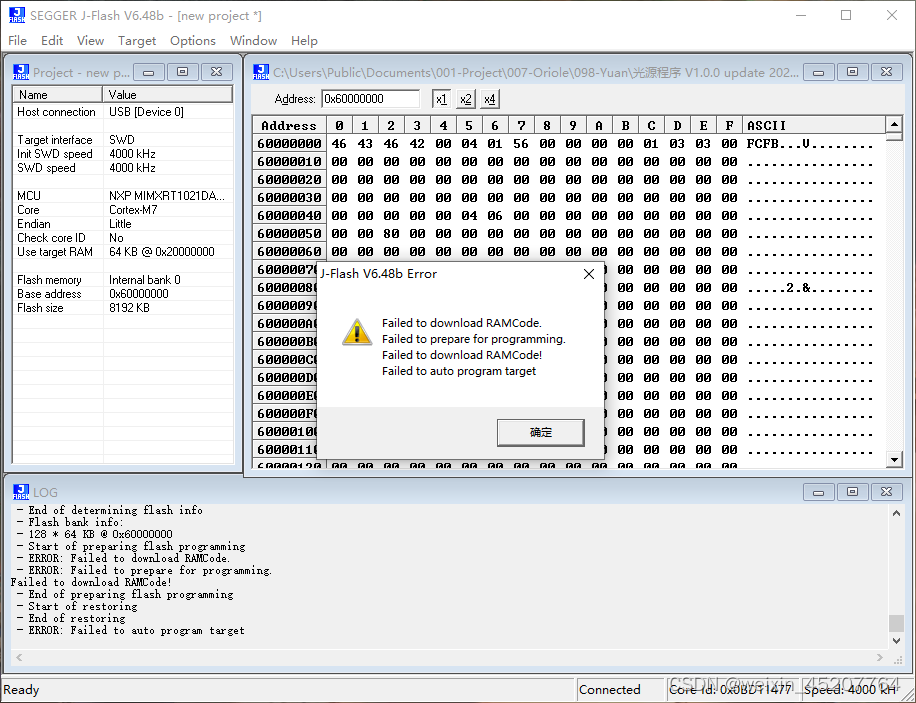
Task: Set hex view width to x2
Action: pos(466,99)
